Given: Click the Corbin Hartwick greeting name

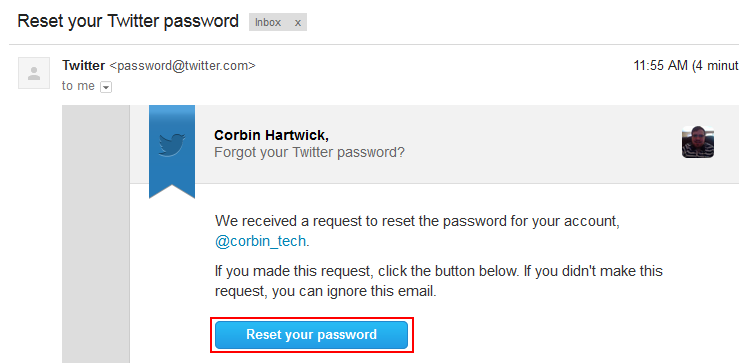Looking at the screenshot, I should (x=271, y=135).
